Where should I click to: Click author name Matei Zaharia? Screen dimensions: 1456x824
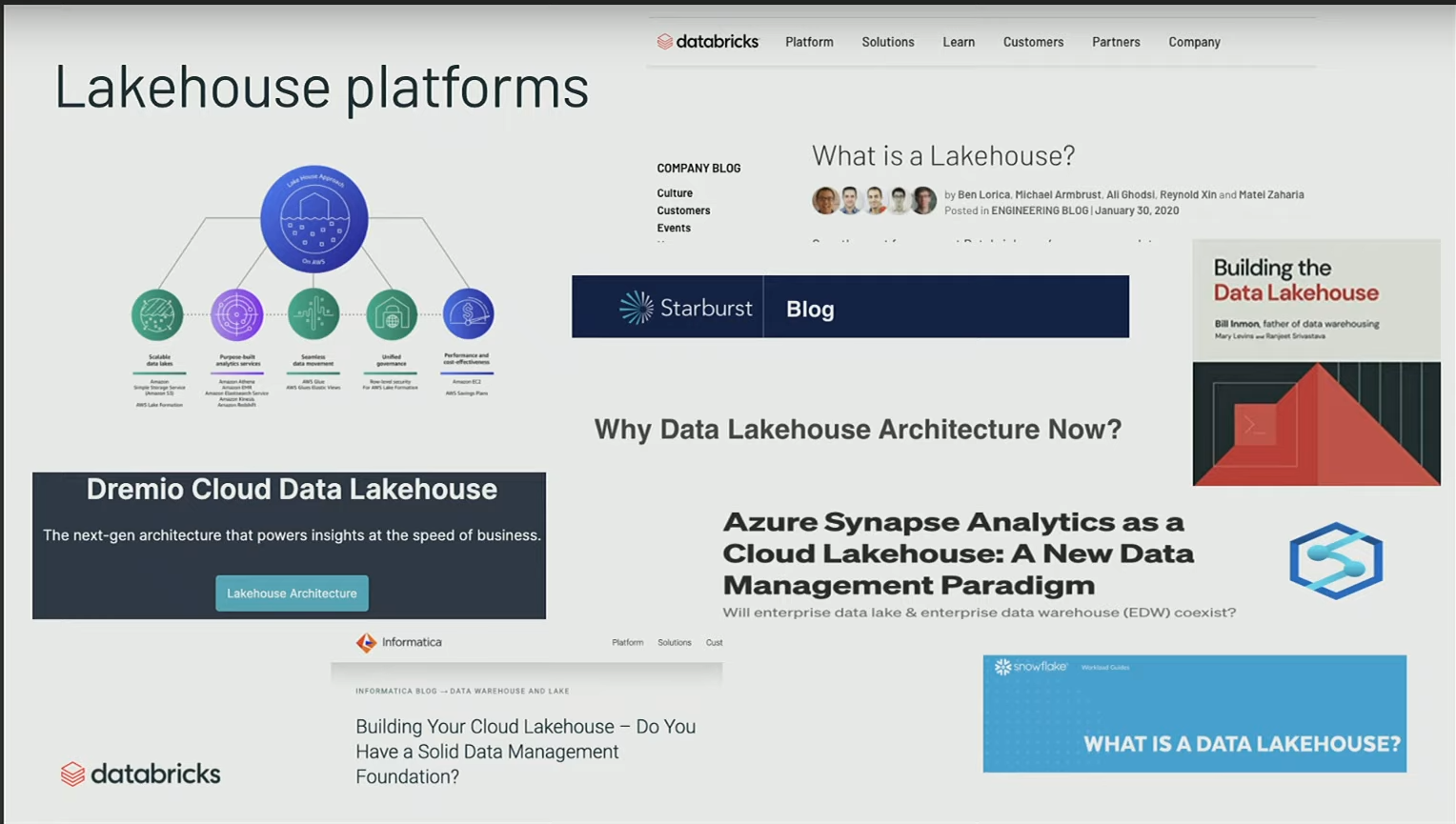point(1271,194)
